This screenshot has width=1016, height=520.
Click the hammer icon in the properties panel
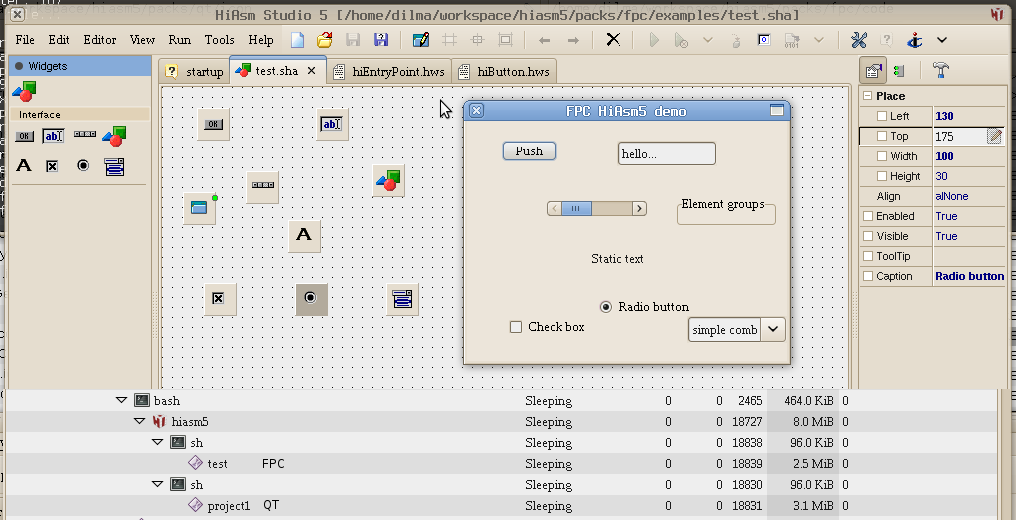[940, 70]
